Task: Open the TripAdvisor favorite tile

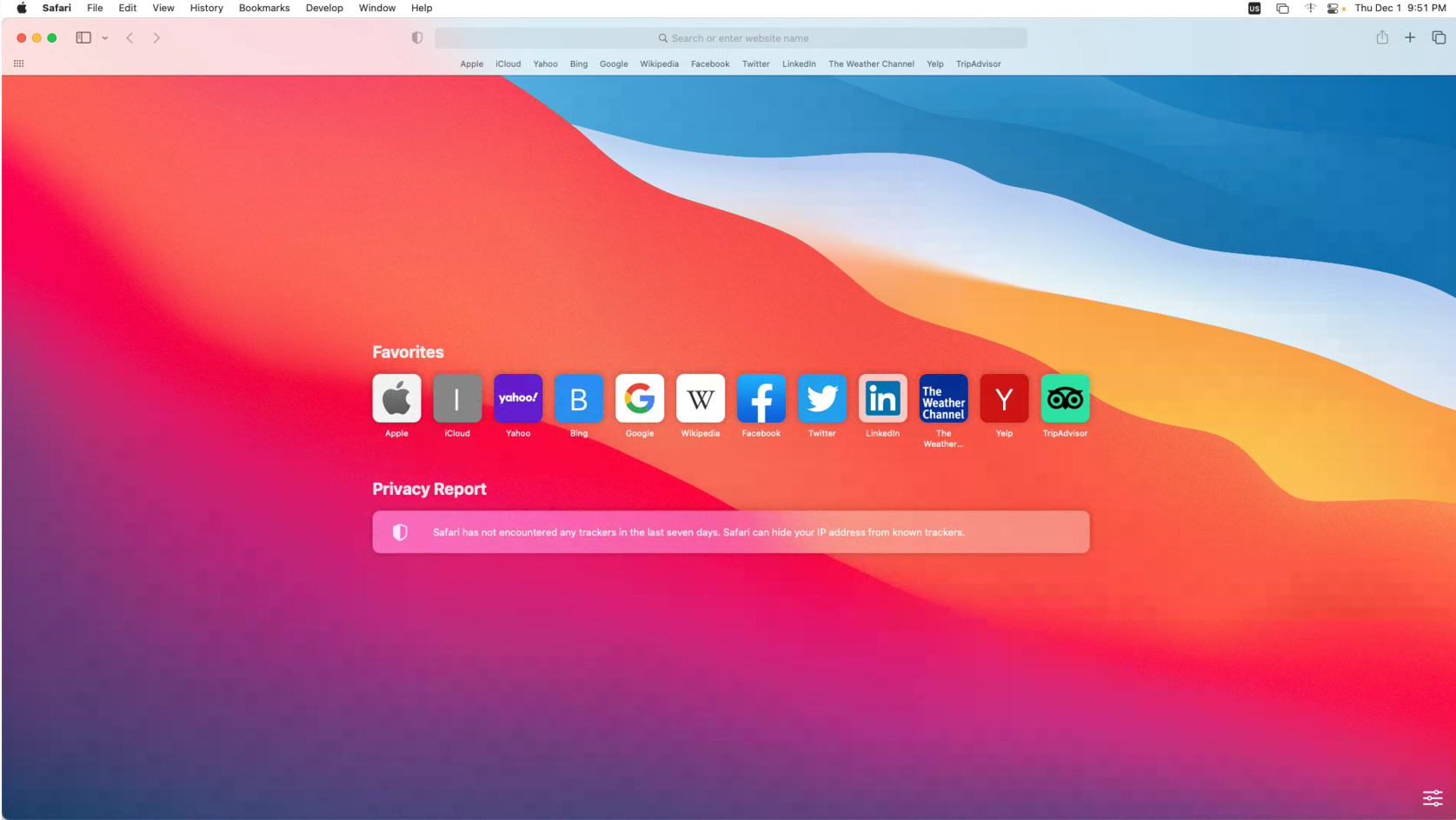Action: (x=1065, y=398)
